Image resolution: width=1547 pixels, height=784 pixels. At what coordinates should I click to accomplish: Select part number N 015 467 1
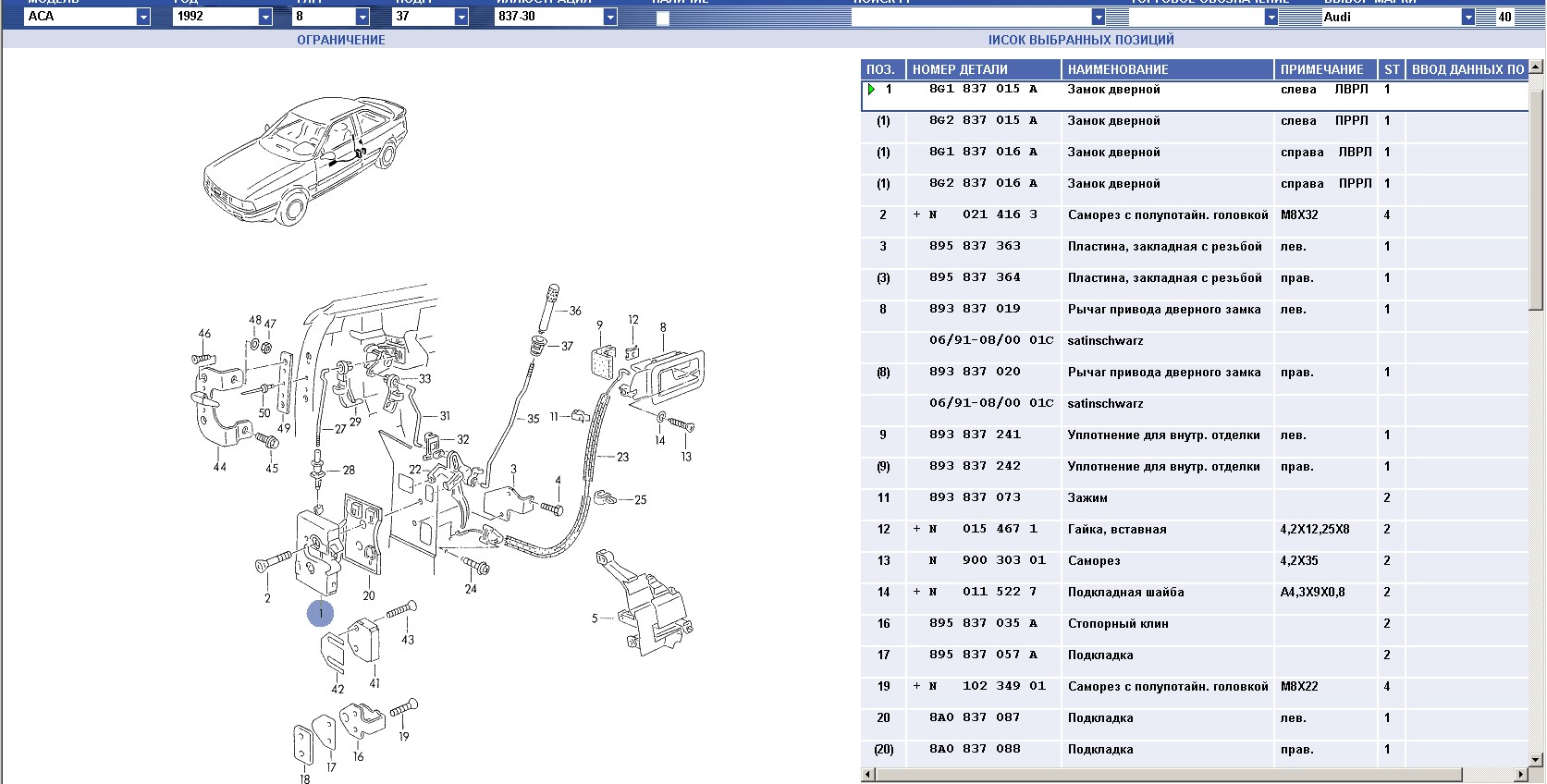pos(983,530)
